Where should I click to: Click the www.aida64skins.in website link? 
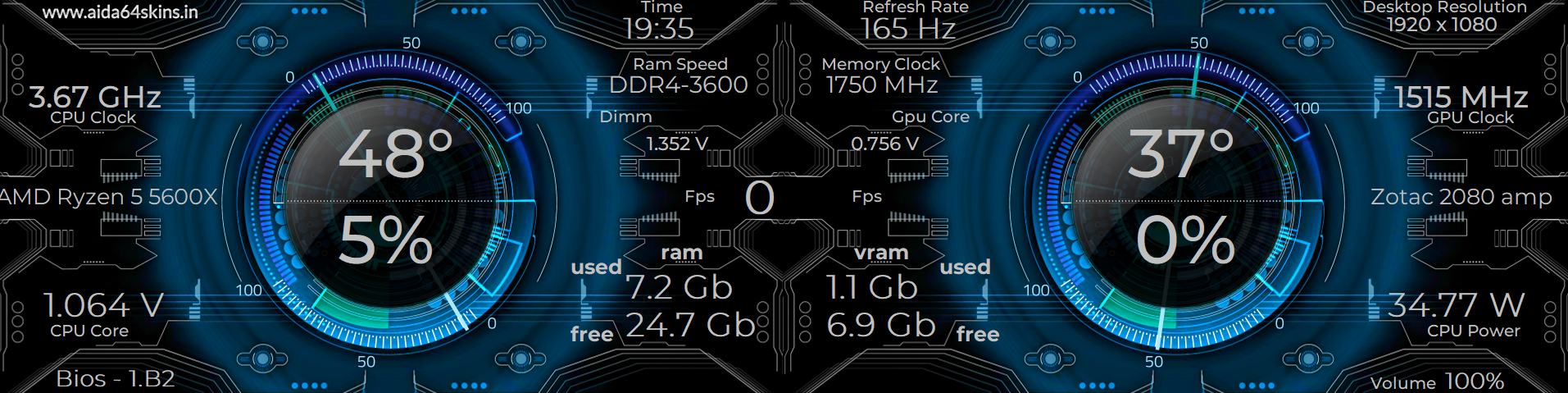click(120, 12)
